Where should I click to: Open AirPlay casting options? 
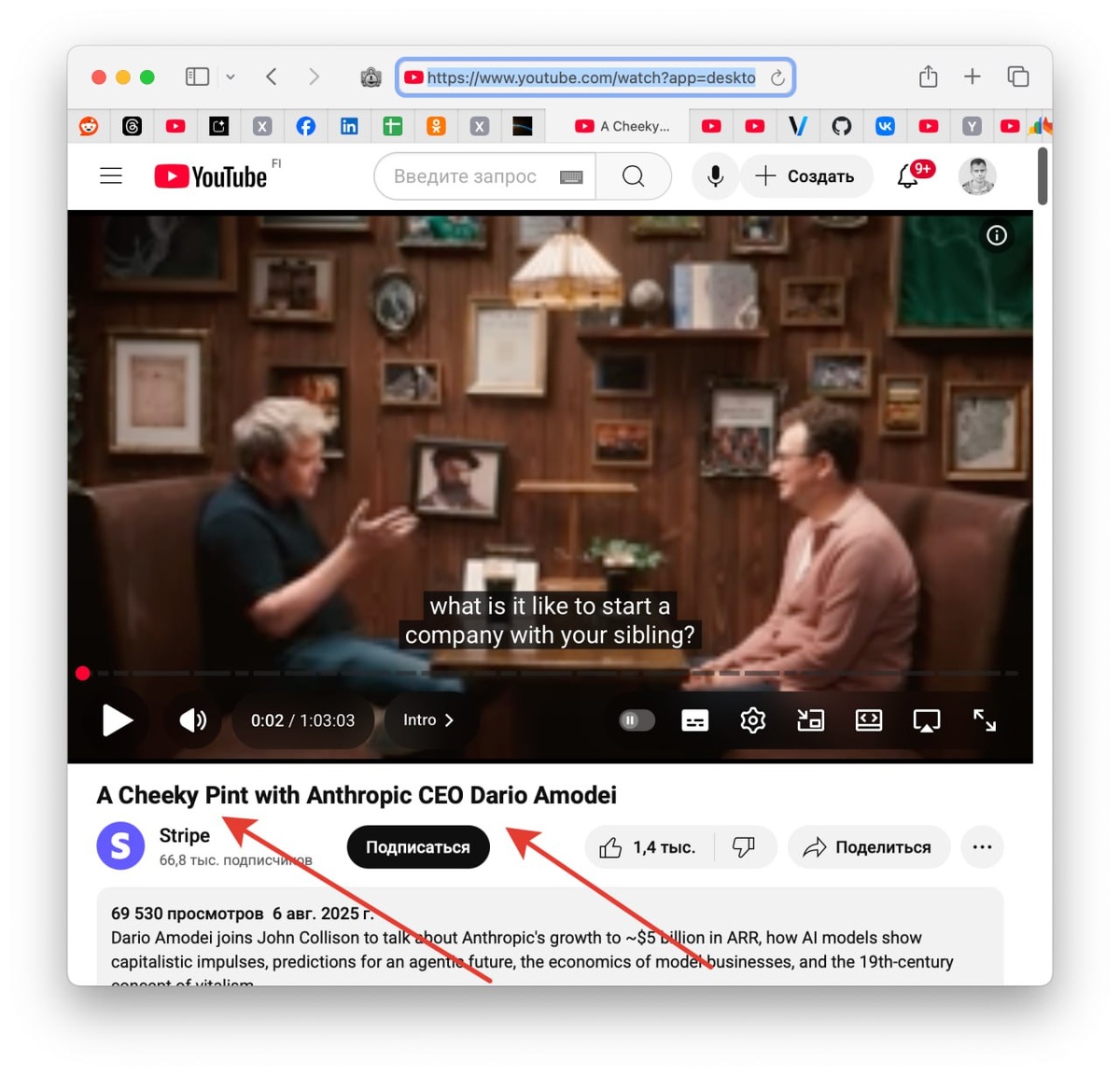coord(927,720)
